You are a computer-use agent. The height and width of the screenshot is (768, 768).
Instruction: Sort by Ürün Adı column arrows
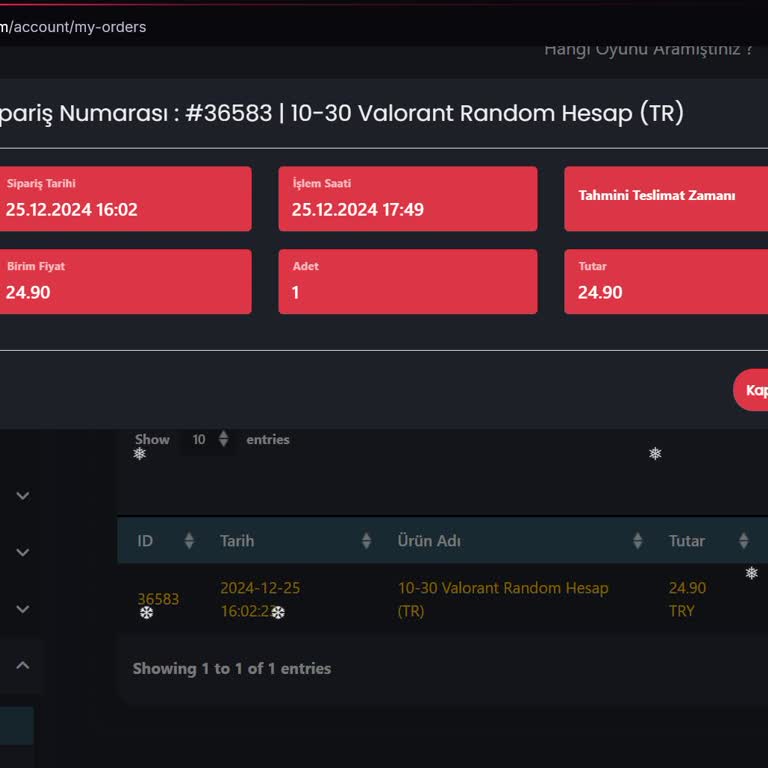point(637,541)
